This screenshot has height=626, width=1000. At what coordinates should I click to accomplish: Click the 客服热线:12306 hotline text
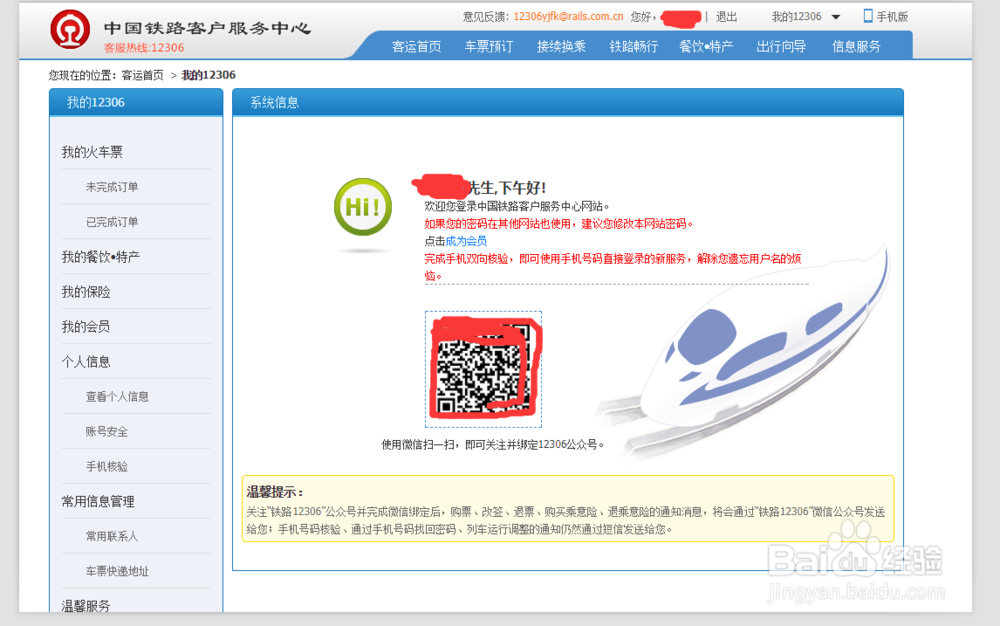[x=144, y=48]
